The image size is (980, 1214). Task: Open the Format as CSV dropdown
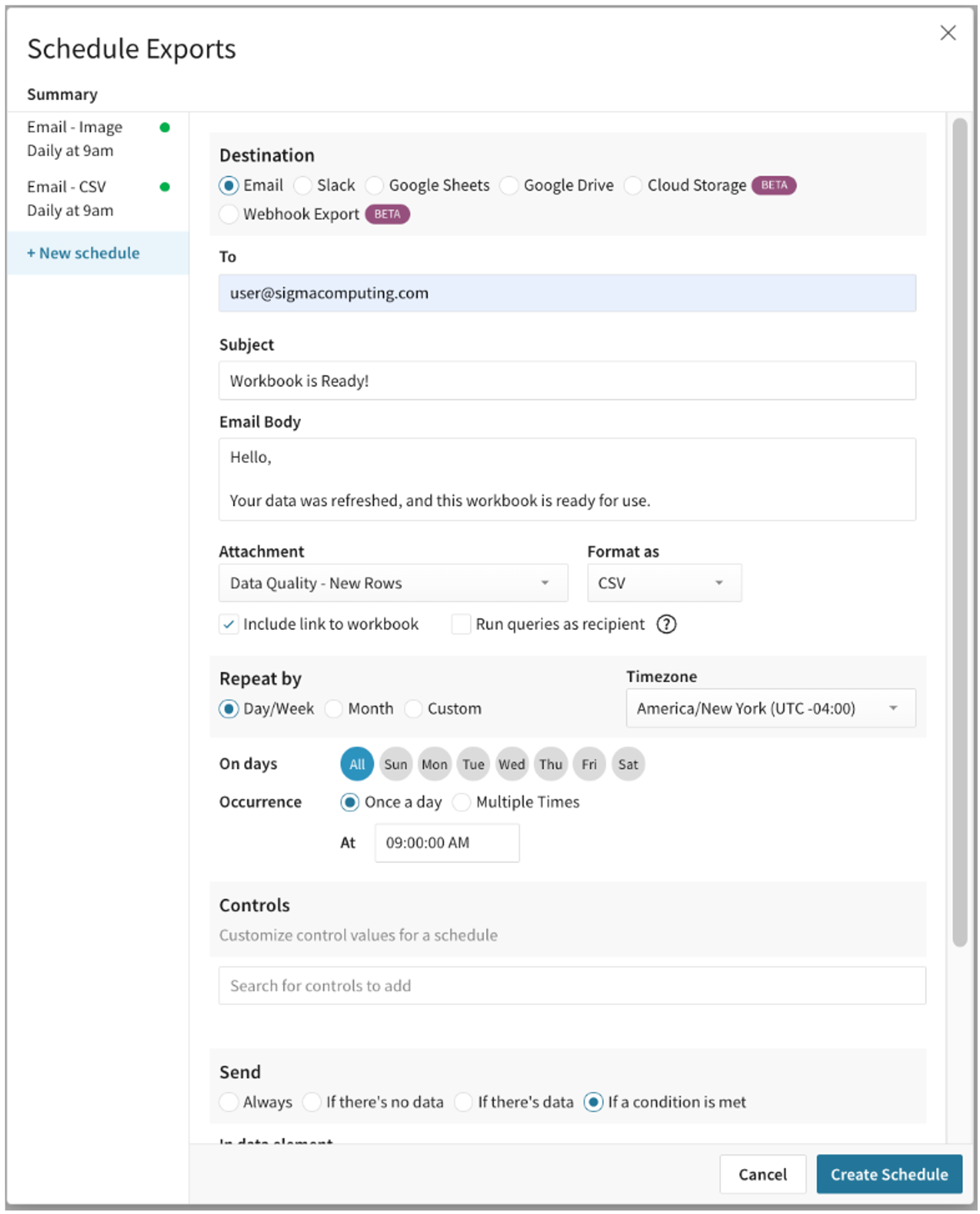coord(665,583)
